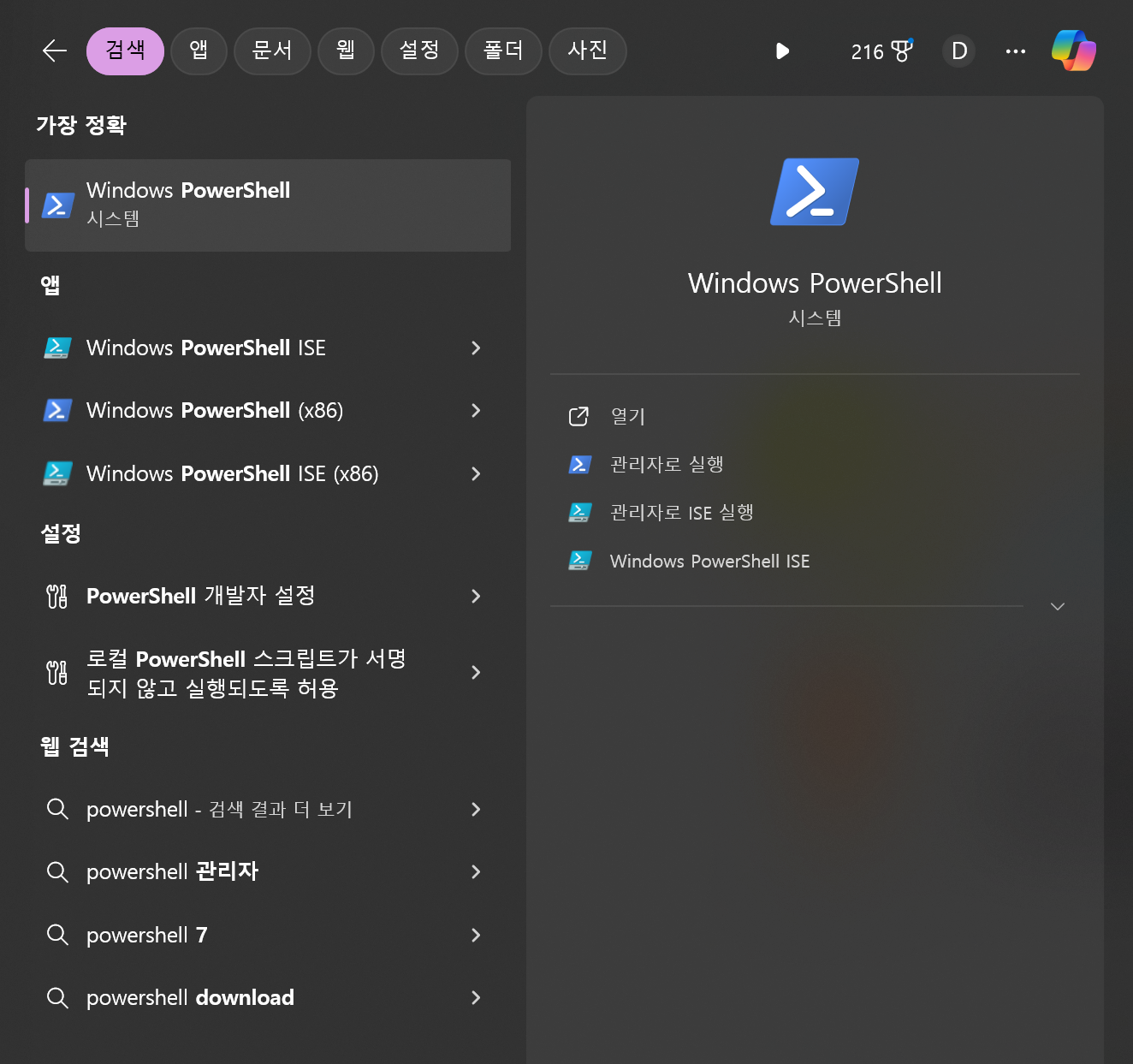Switch to the 폴더 filter tab
This screenshot has width=1133, height=1064.
(503, 51)
